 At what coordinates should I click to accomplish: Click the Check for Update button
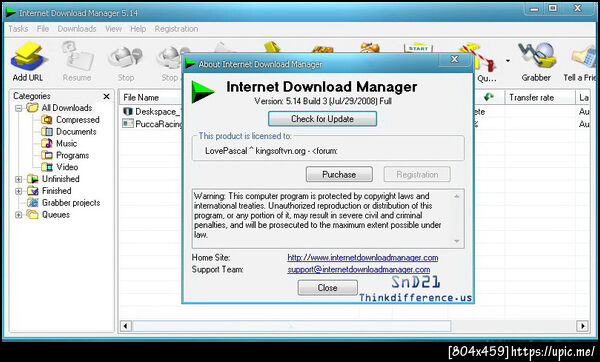[x=322, y=119]
